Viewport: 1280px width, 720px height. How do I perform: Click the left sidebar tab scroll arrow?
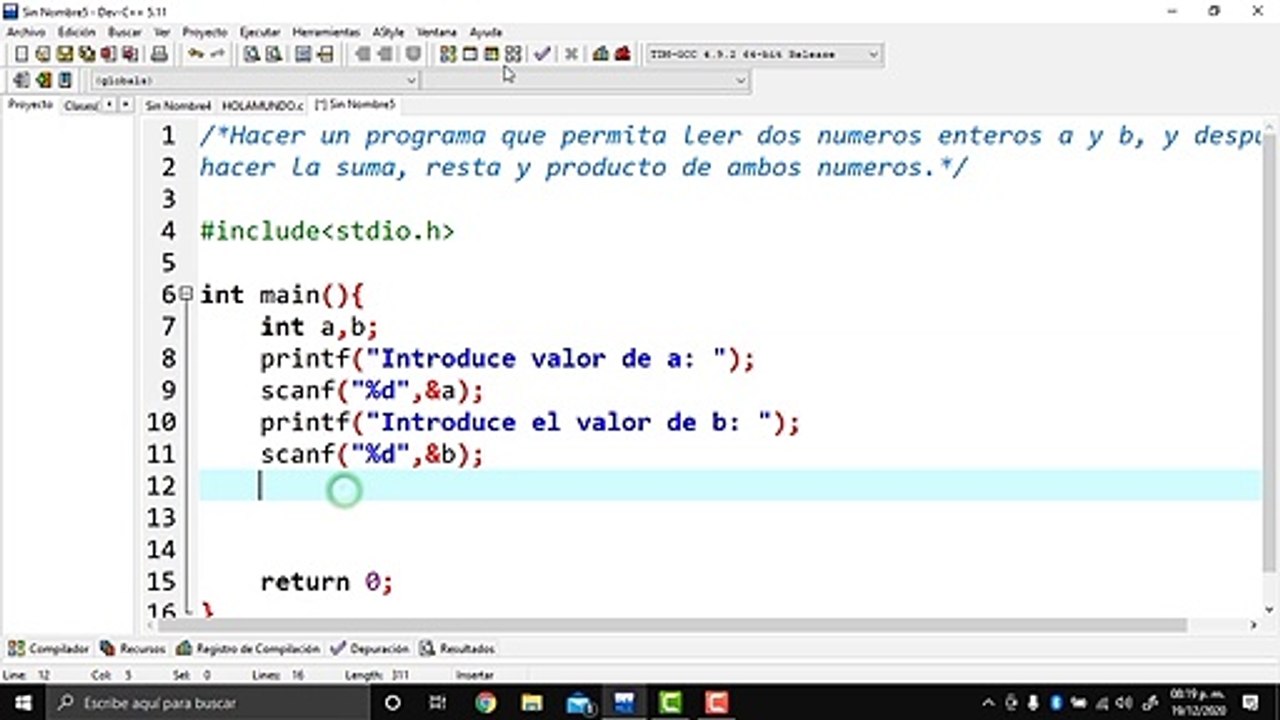pos(109,105)
